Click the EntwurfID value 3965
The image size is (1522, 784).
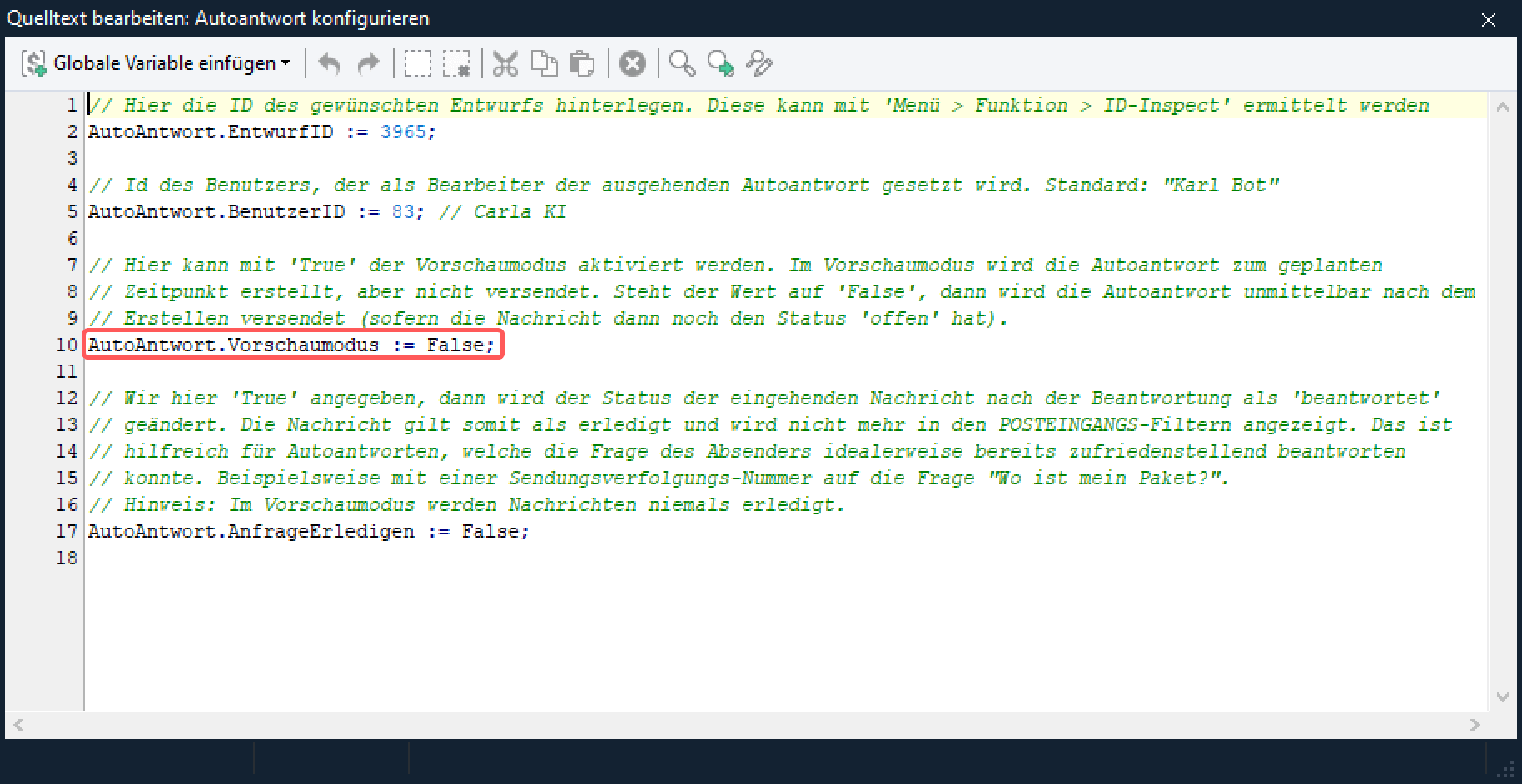tap(403, 131)
